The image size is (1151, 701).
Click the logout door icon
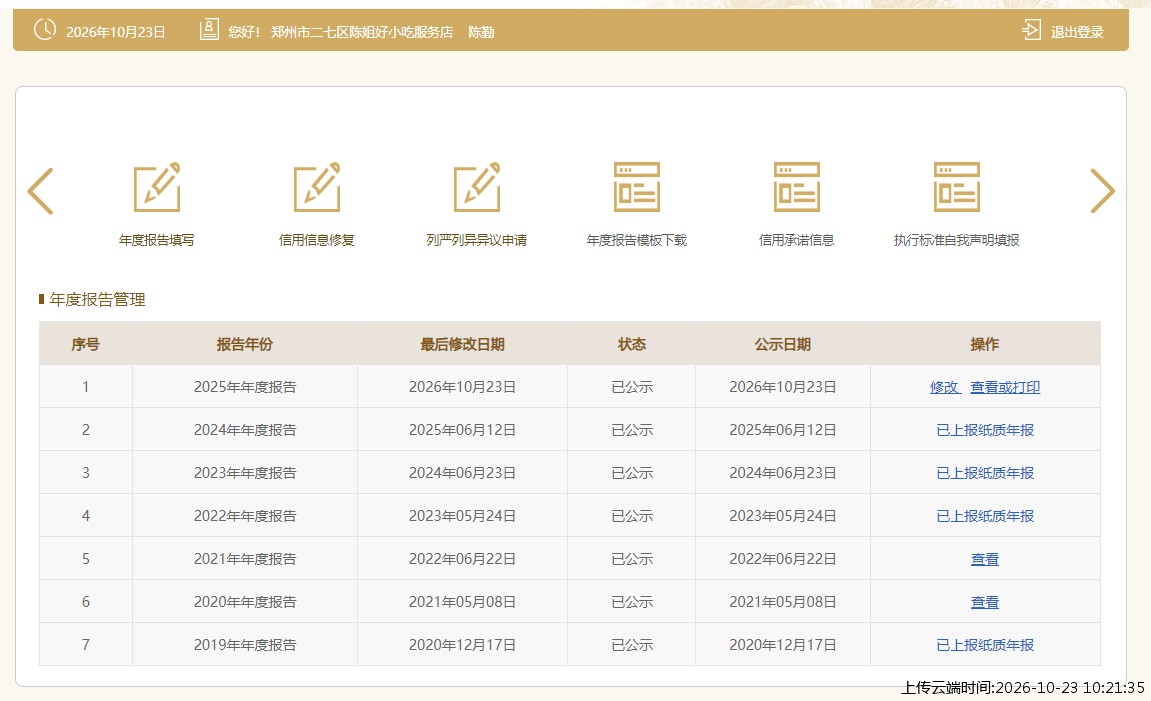[x=1031, y=31]
